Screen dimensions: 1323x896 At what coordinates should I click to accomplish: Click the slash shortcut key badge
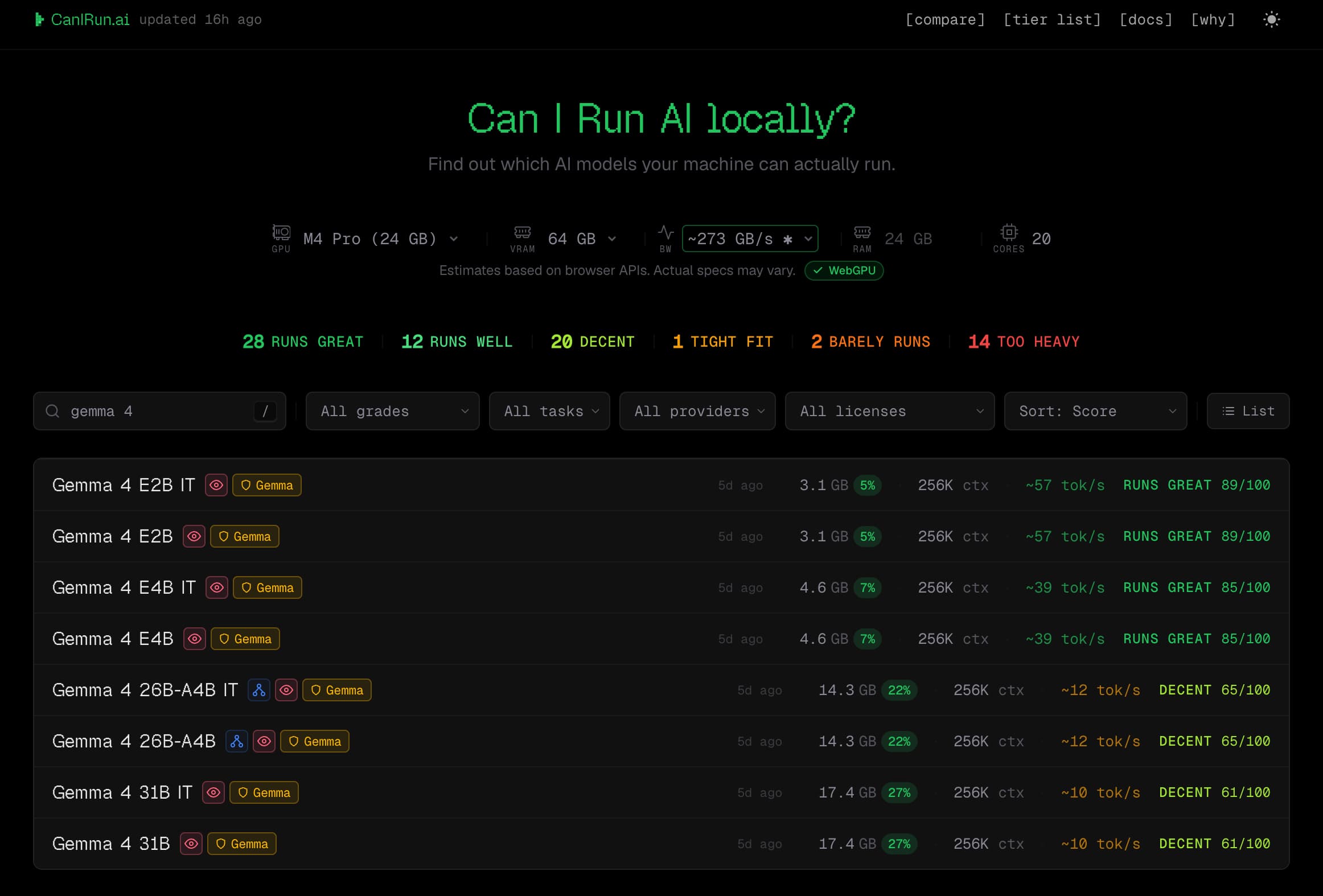(x=265, y=411)
